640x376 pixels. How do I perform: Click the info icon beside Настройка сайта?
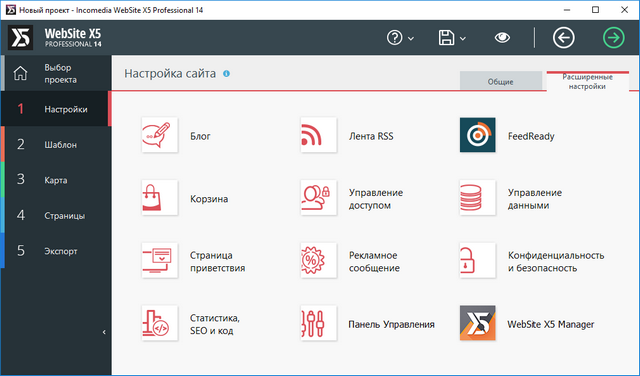(227, 73)
